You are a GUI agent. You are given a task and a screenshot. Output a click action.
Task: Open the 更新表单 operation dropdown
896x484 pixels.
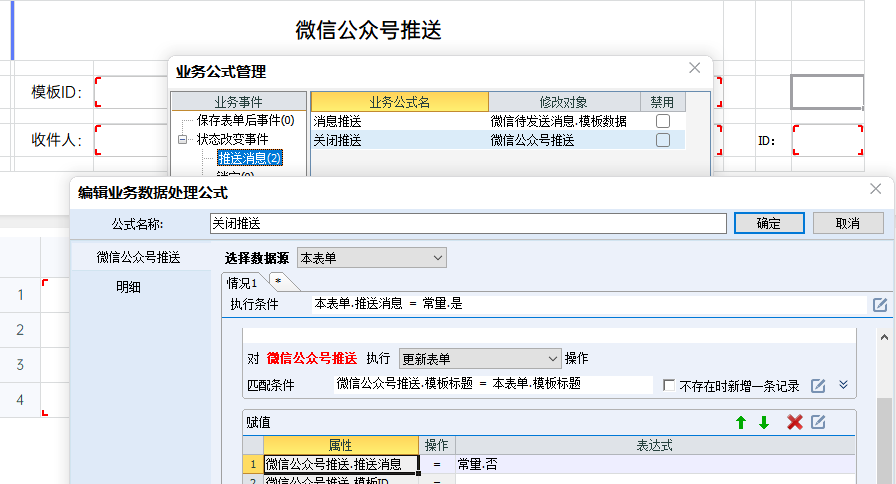(480, 358)
